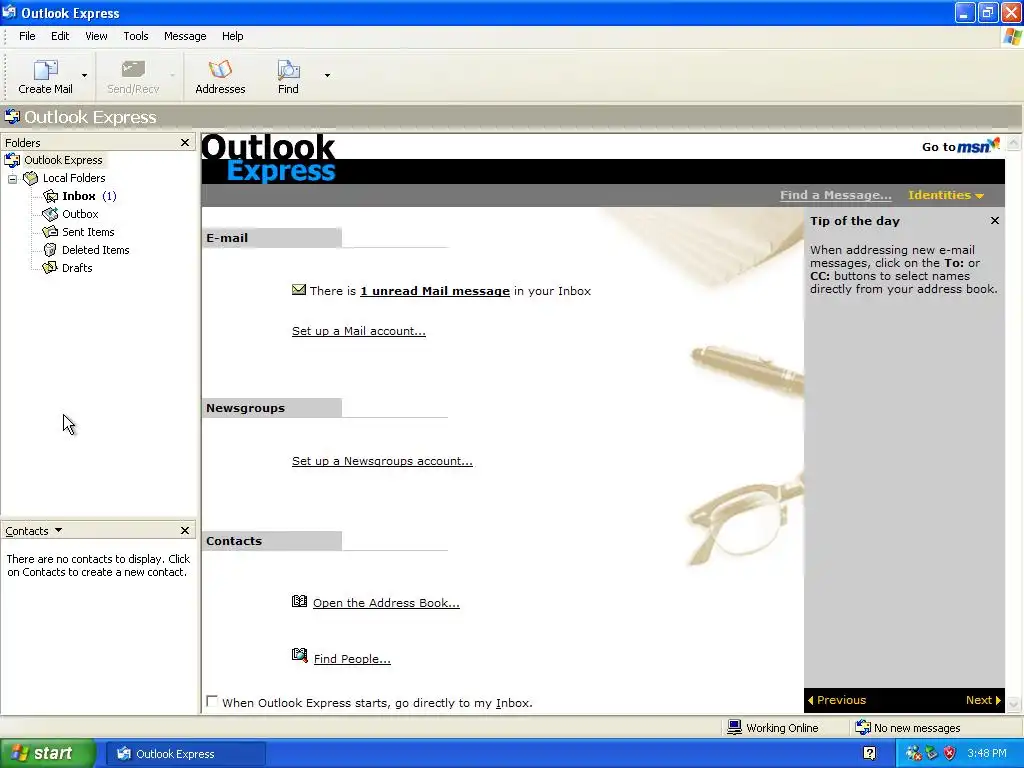Click the Drafts folder icon
The width and height of the screenshot is (1024, 768).
tap(50, 268)
